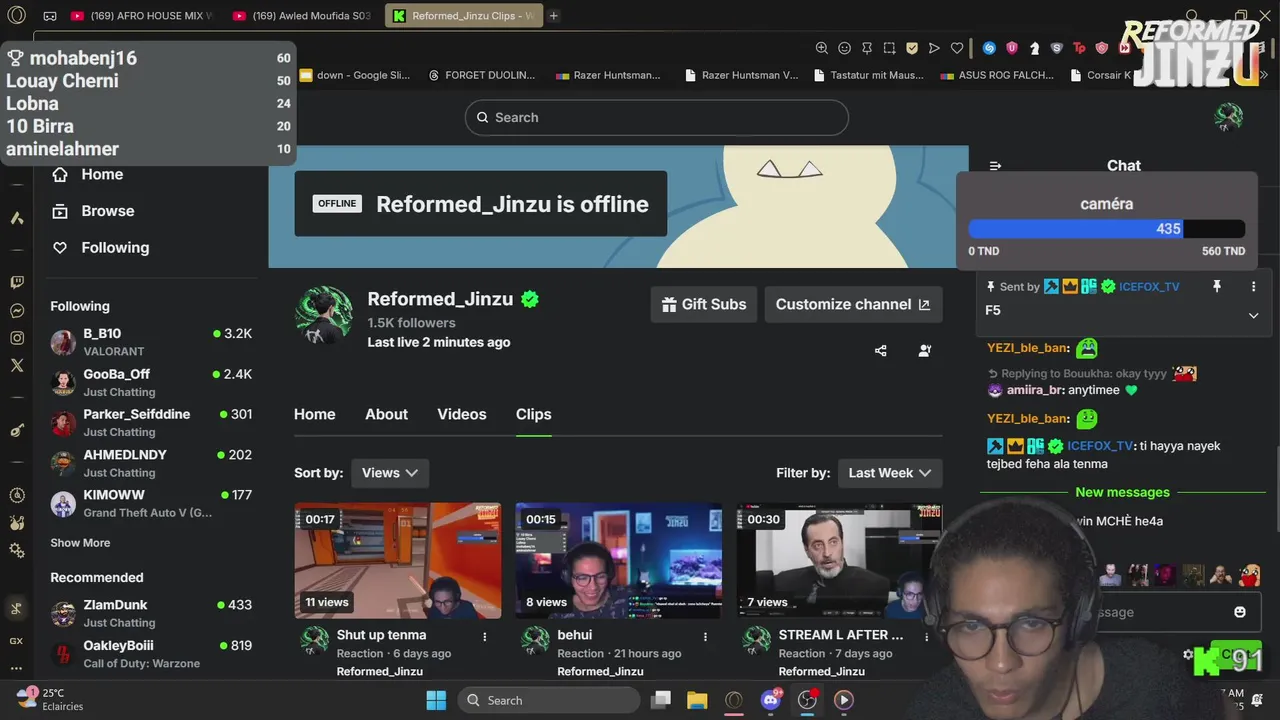Expand the pinned message chevron

pos(1253,315)
